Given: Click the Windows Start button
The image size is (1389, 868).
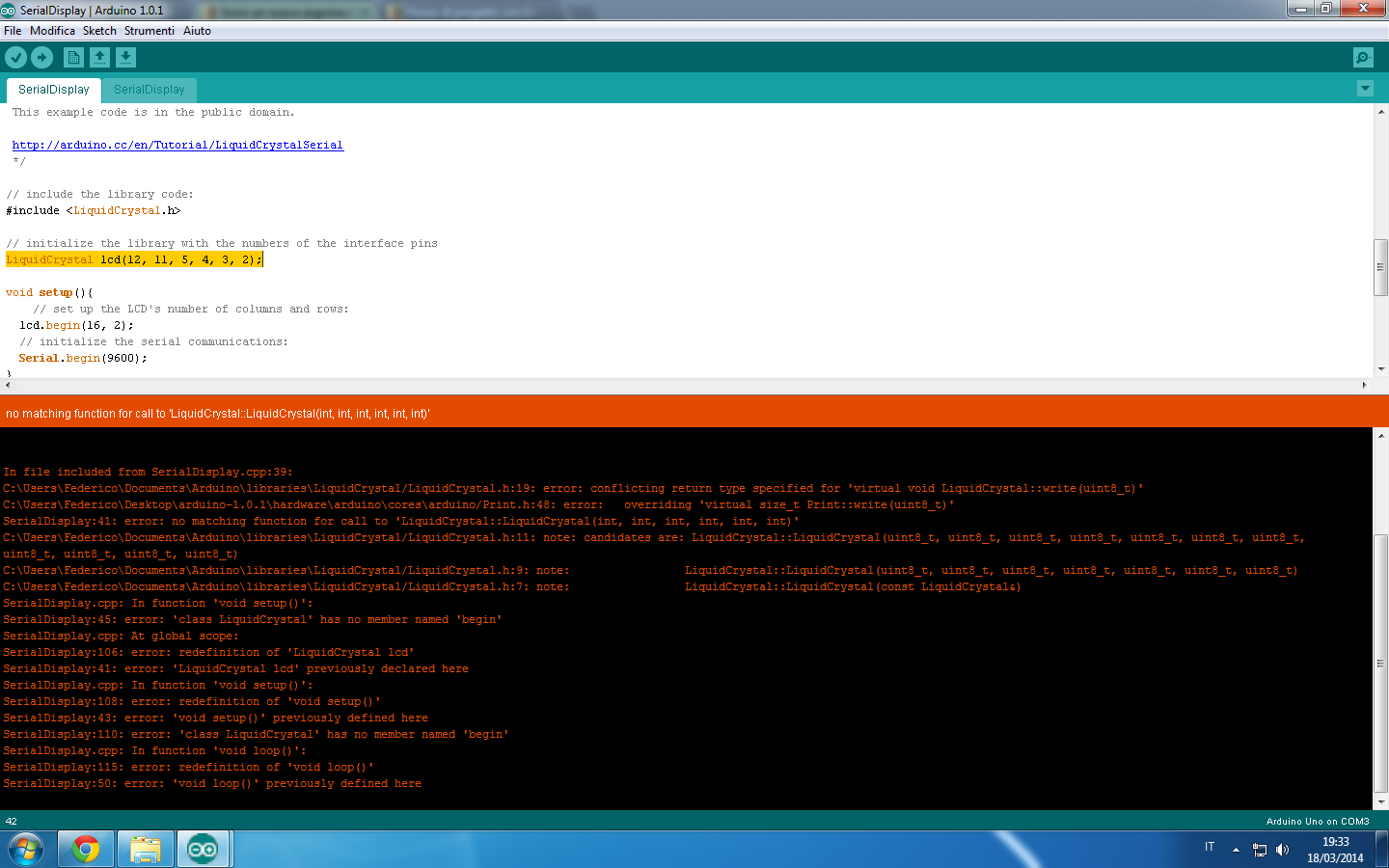Looking at the screenshot, I should [x=25, y=849].
